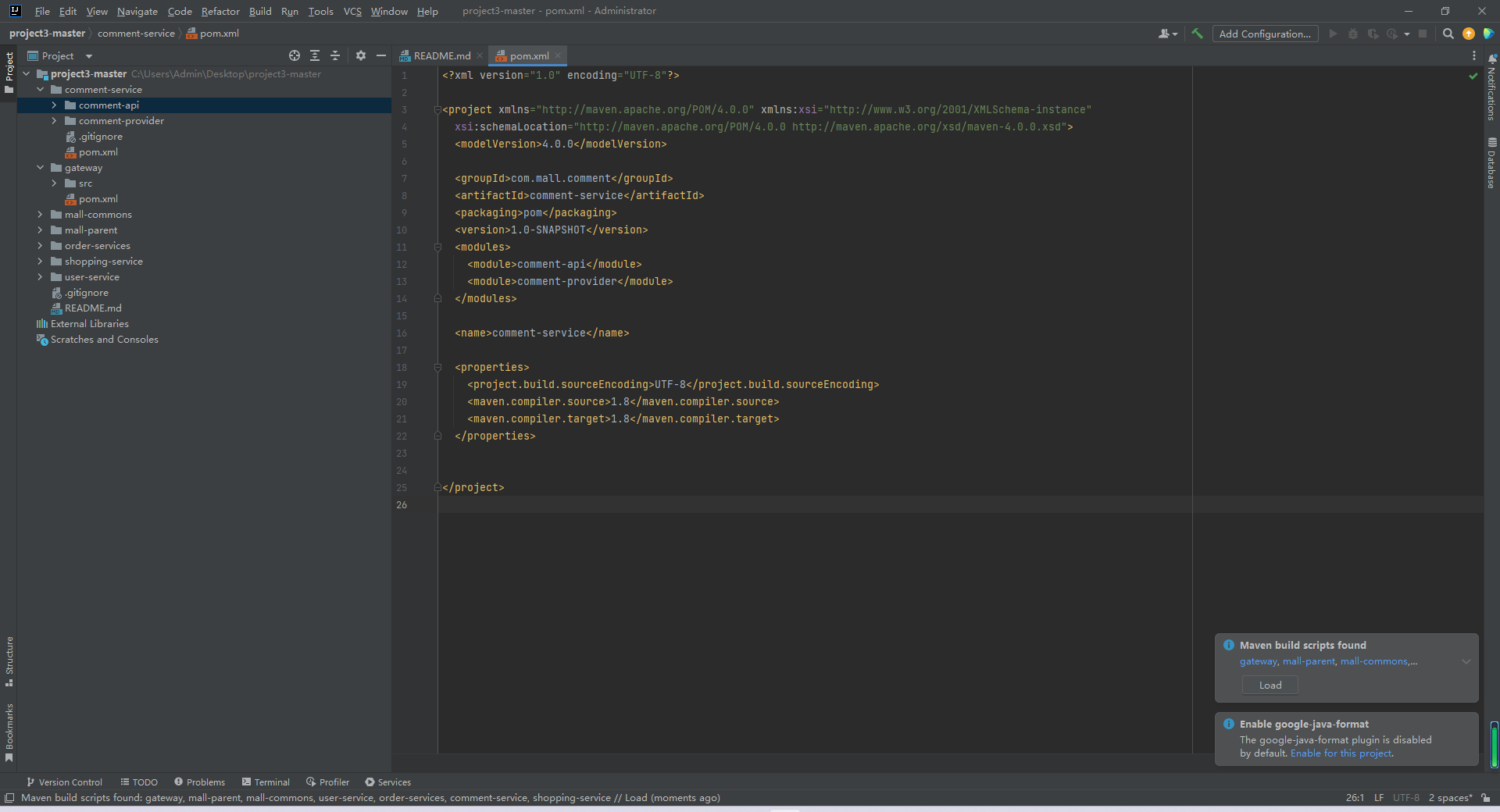1500x812 pixels.
Task: Expand the order-services folder
Action: point(41,246)
